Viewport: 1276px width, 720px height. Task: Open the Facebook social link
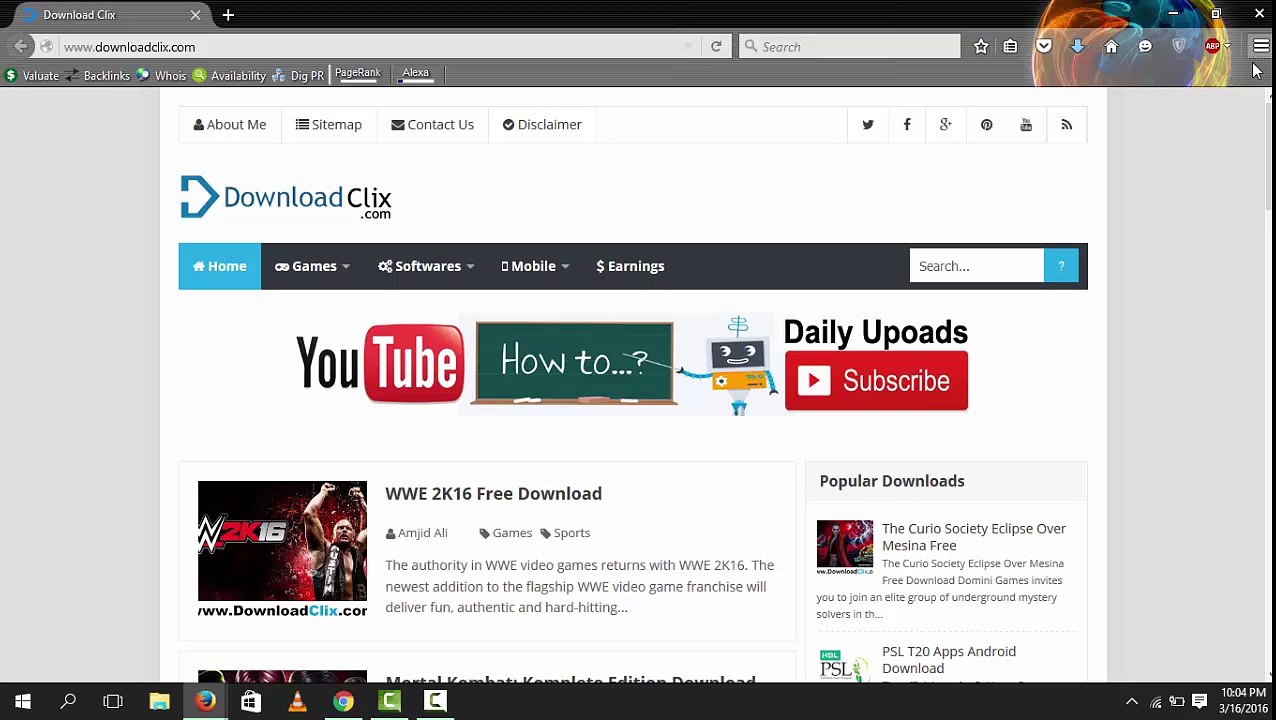click(907, 125)
